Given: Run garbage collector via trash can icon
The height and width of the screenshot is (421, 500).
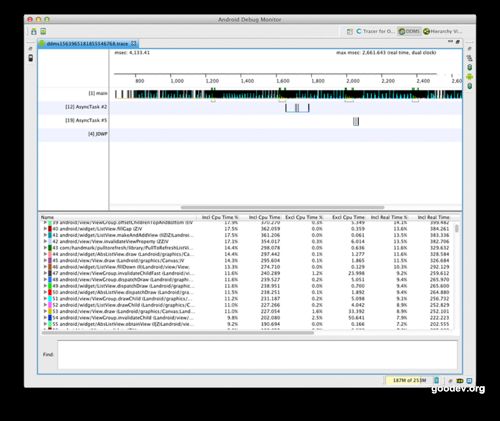Looking at the screenshot, I should (x=436, y=380).
